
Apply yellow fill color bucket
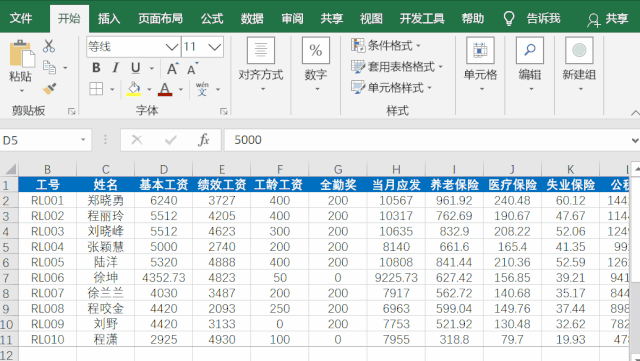click(x=134, y=89)
